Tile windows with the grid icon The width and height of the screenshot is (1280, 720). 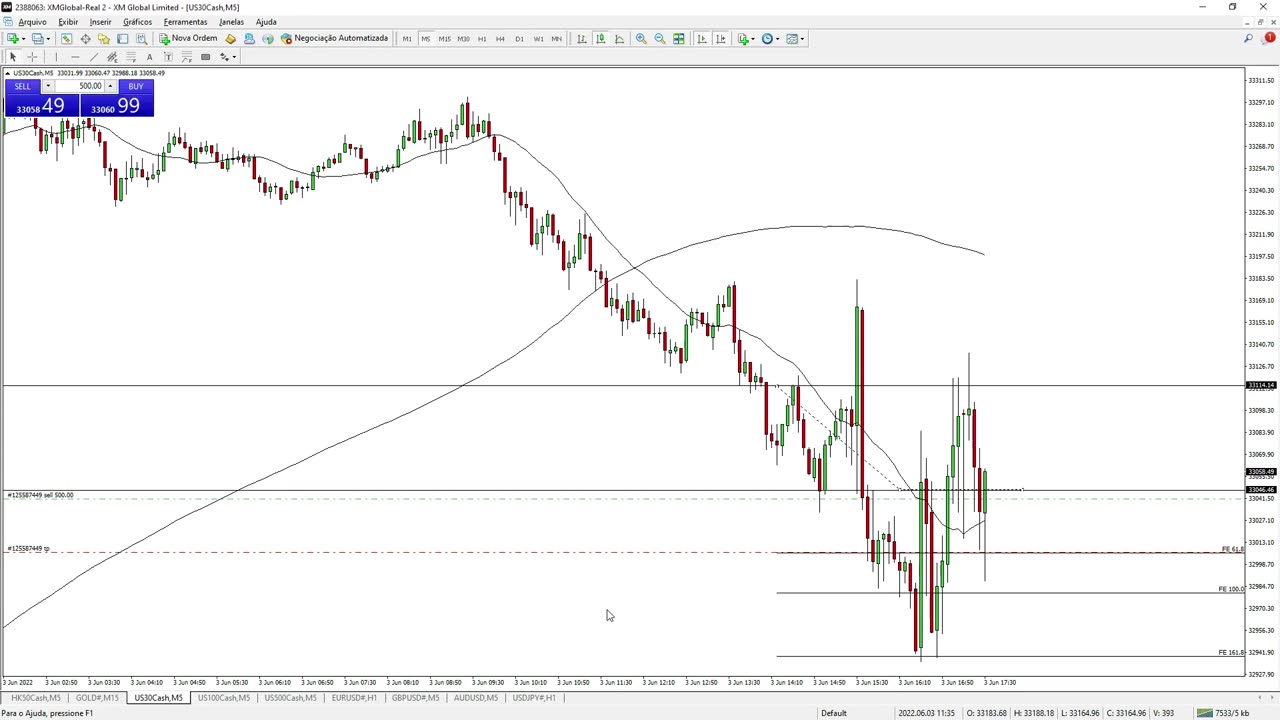coord(679,39)
